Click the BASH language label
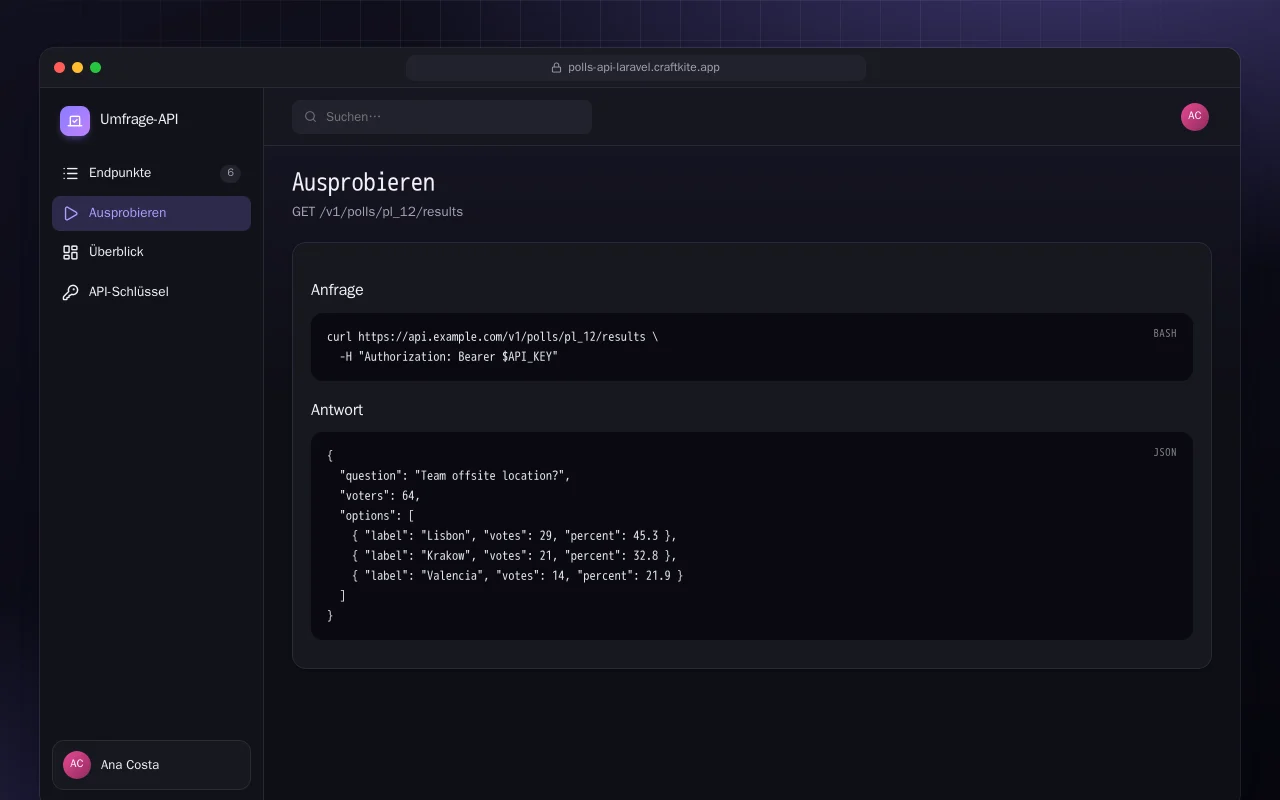Screen dimensions: 1280x800 click(1165, 333)
